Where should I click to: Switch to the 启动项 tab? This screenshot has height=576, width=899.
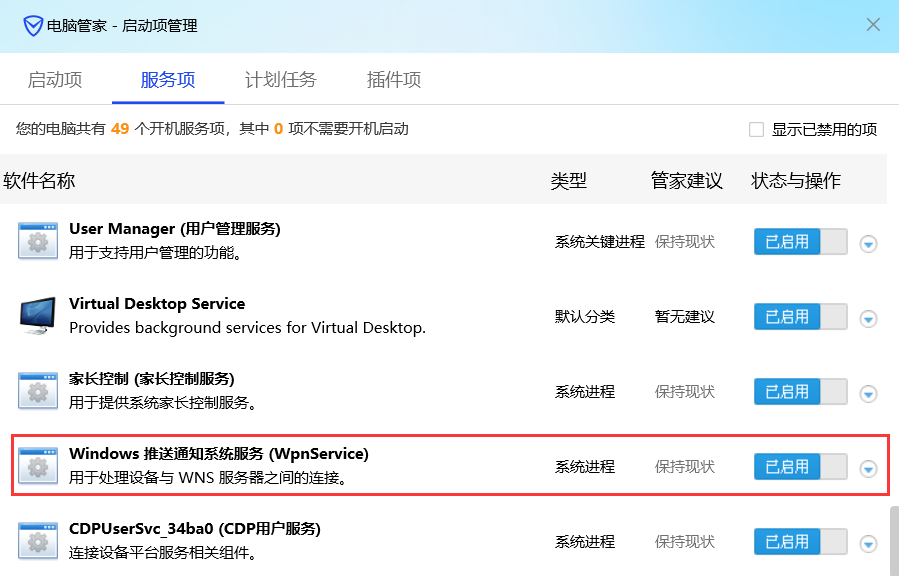point(55,79)
